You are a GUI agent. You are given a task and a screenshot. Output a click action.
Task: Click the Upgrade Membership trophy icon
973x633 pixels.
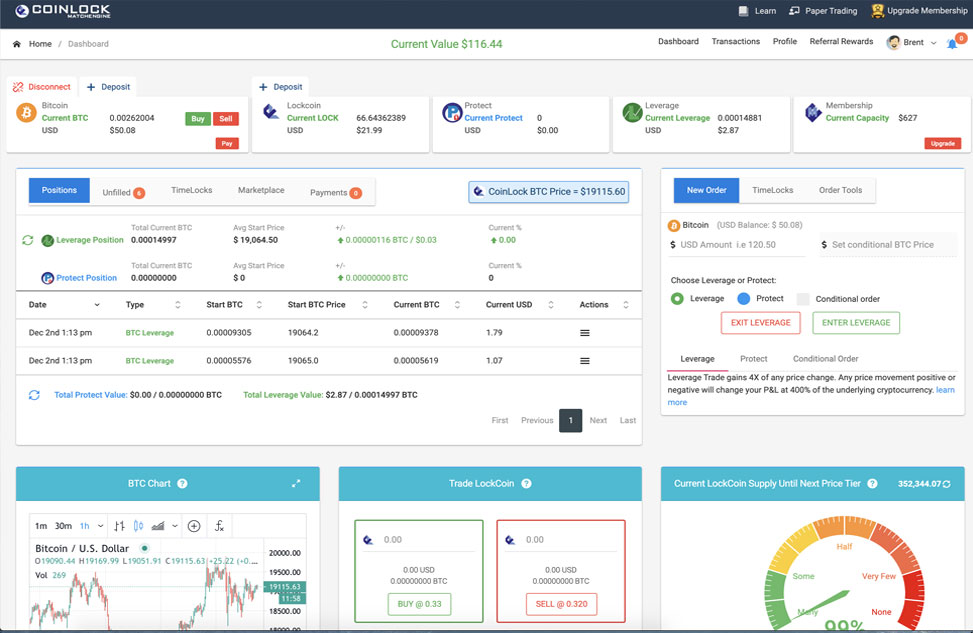click(877, 11)
